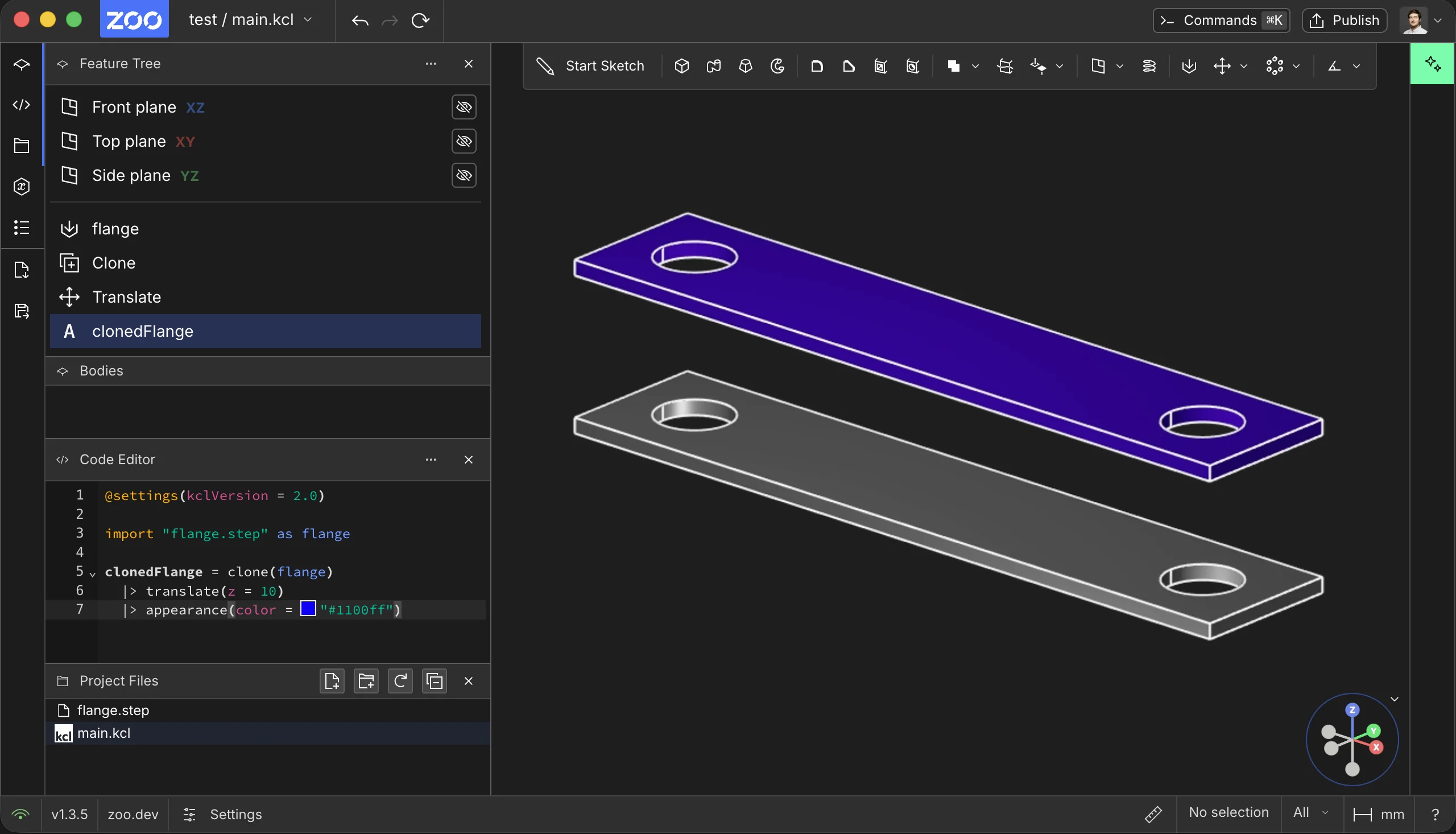Select flange in Feature Tree
Image resolution: width=1456 pixels, height=834 pixels.
(266, 229)
